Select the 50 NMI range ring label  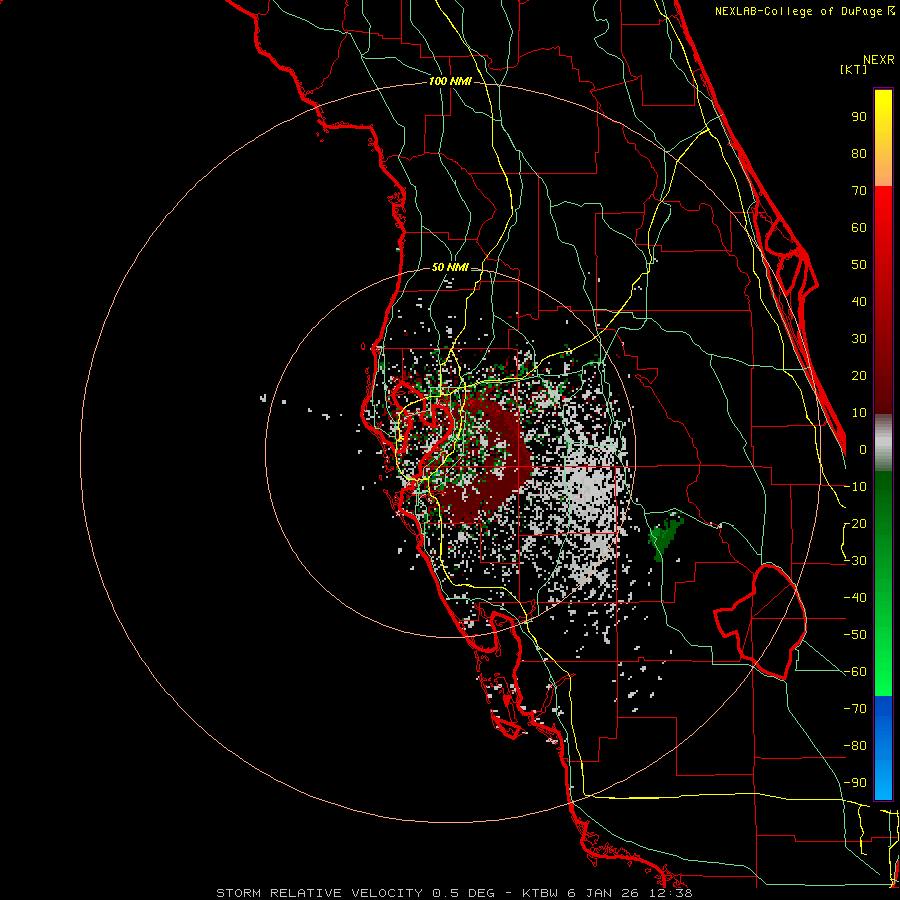click(x=450, y=267)
